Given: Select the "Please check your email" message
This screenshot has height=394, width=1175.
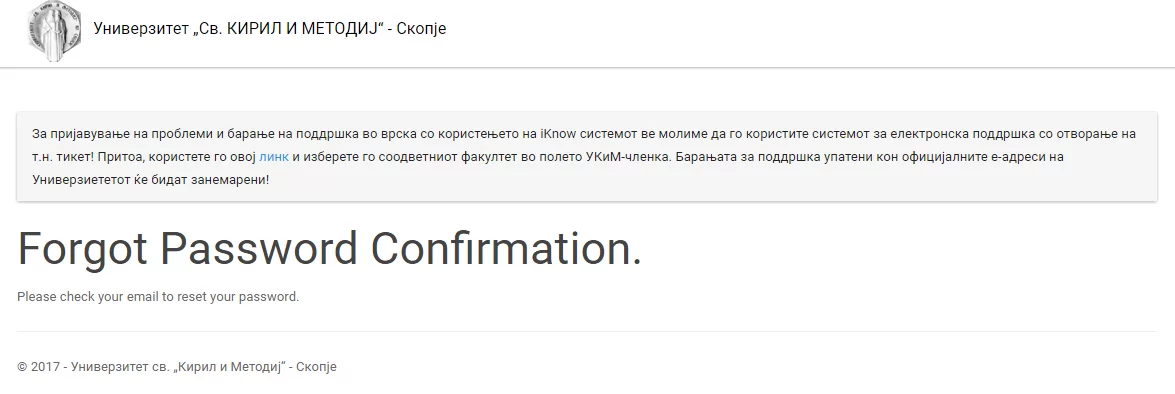Looking at the screenshot, I should [158, 297].
